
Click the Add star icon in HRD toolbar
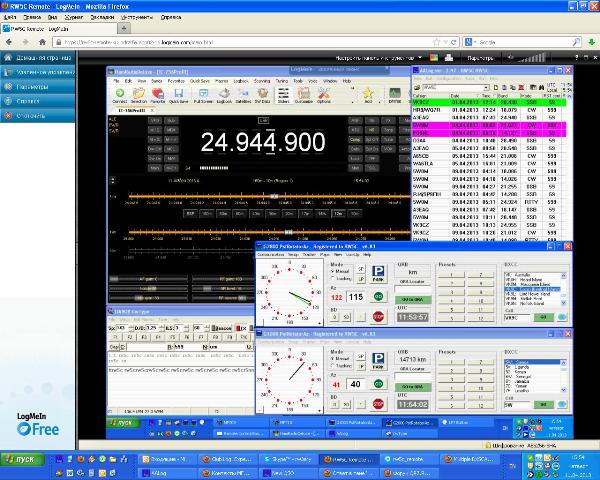pos(368,95)
